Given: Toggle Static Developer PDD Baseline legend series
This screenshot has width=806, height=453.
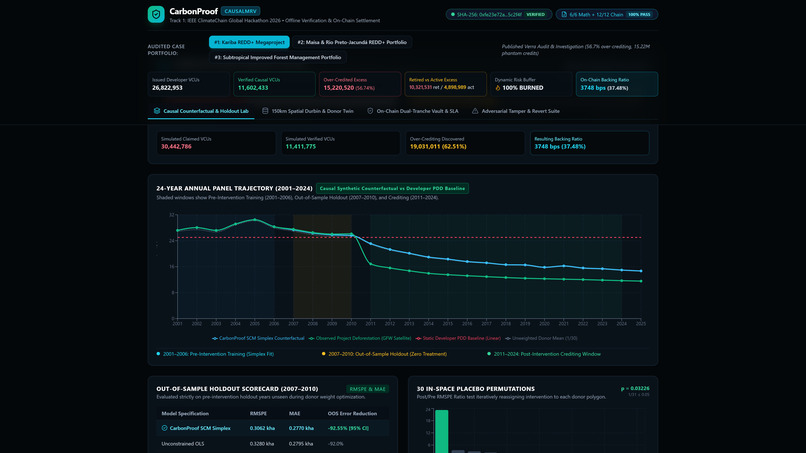Looking at the screenshot, I should click(458, 338).
